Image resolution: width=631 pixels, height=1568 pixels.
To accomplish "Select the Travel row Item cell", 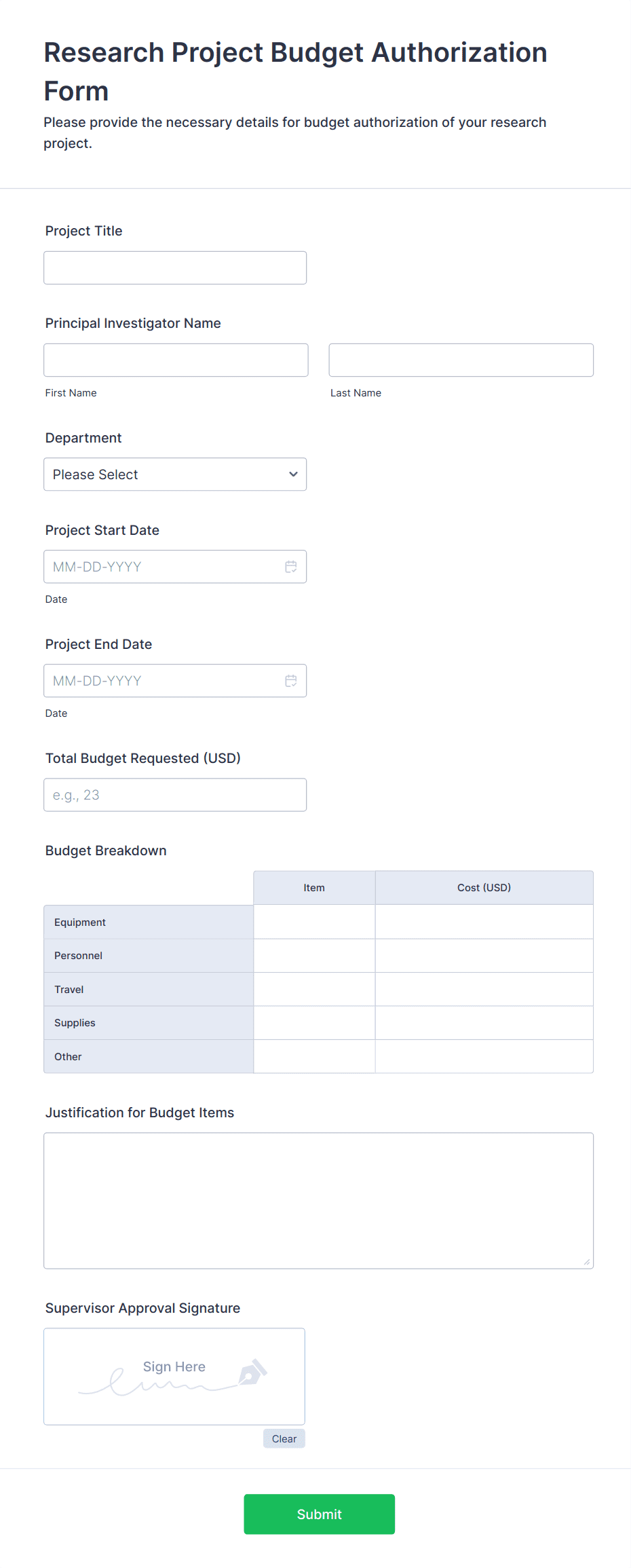I will (x=314, y=990).
